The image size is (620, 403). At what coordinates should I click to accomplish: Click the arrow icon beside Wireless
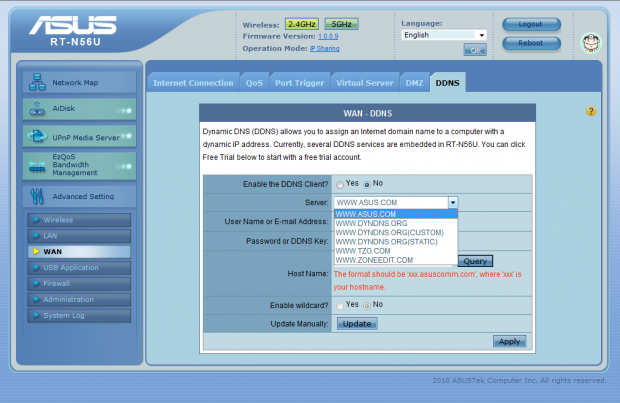[x=36, y=219]
